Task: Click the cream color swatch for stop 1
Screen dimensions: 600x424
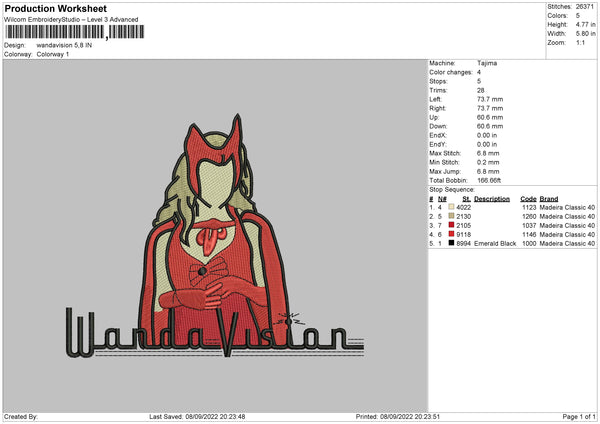Action: (x=453, y=207)
